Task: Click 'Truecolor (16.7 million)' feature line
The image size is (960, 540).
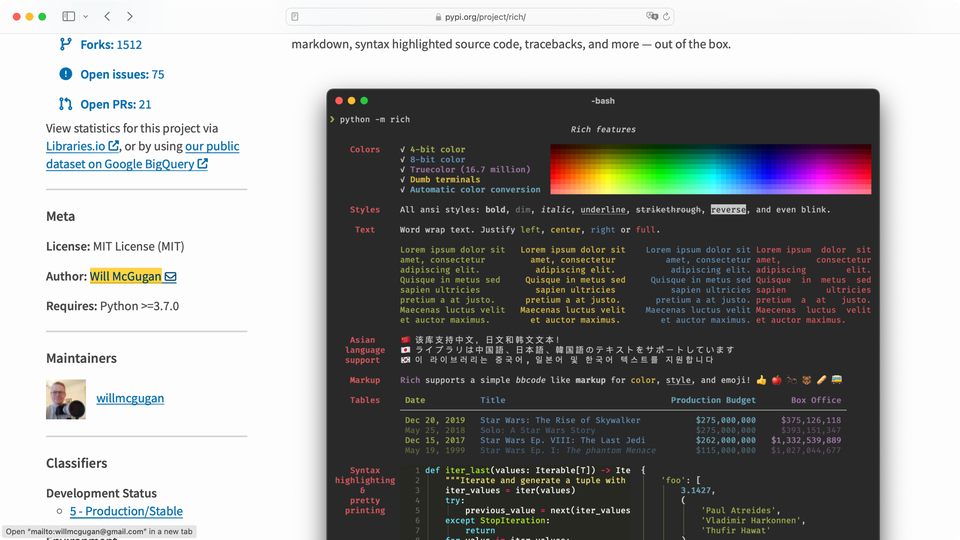Action: (x=470, y=170)
